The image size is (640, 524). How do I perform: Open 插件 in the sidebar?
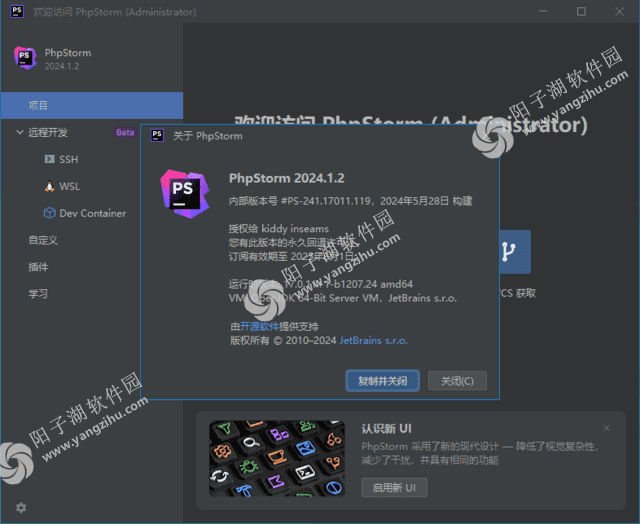38,267
